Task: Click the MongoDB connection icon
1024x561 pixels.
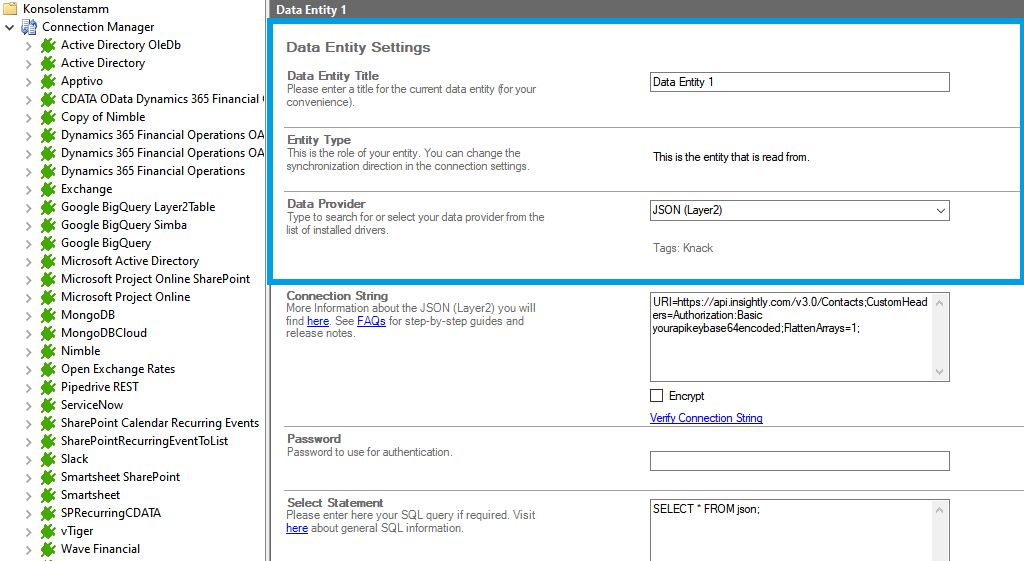Action: (x=48, y=315)
